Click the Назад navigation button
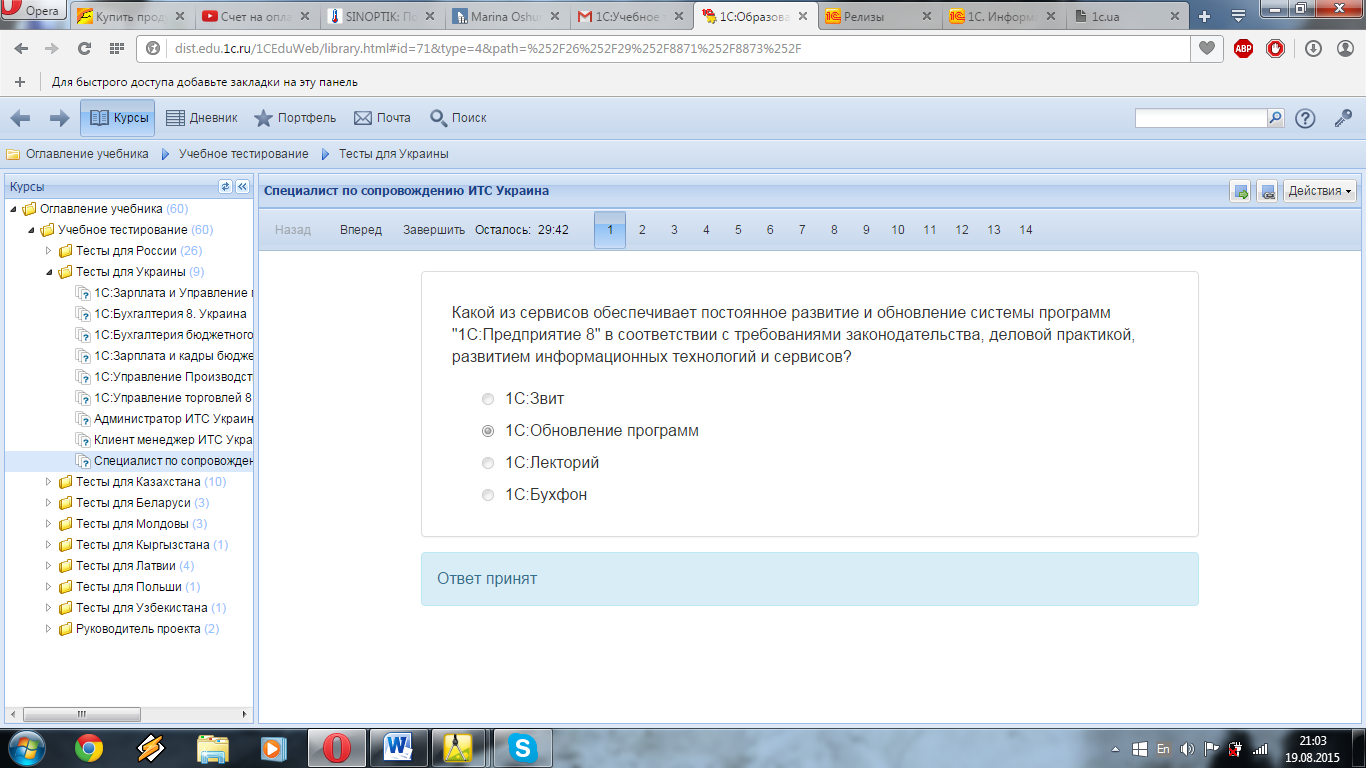Image resolution: width=1366 pixels, height=768 pixels. pos(293,230)
